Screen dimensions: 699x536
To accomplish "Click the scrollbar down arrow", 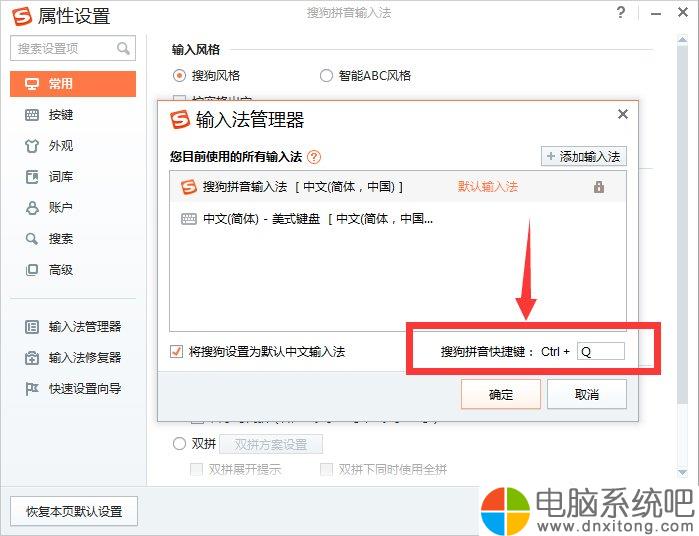I will pos(682,472).
